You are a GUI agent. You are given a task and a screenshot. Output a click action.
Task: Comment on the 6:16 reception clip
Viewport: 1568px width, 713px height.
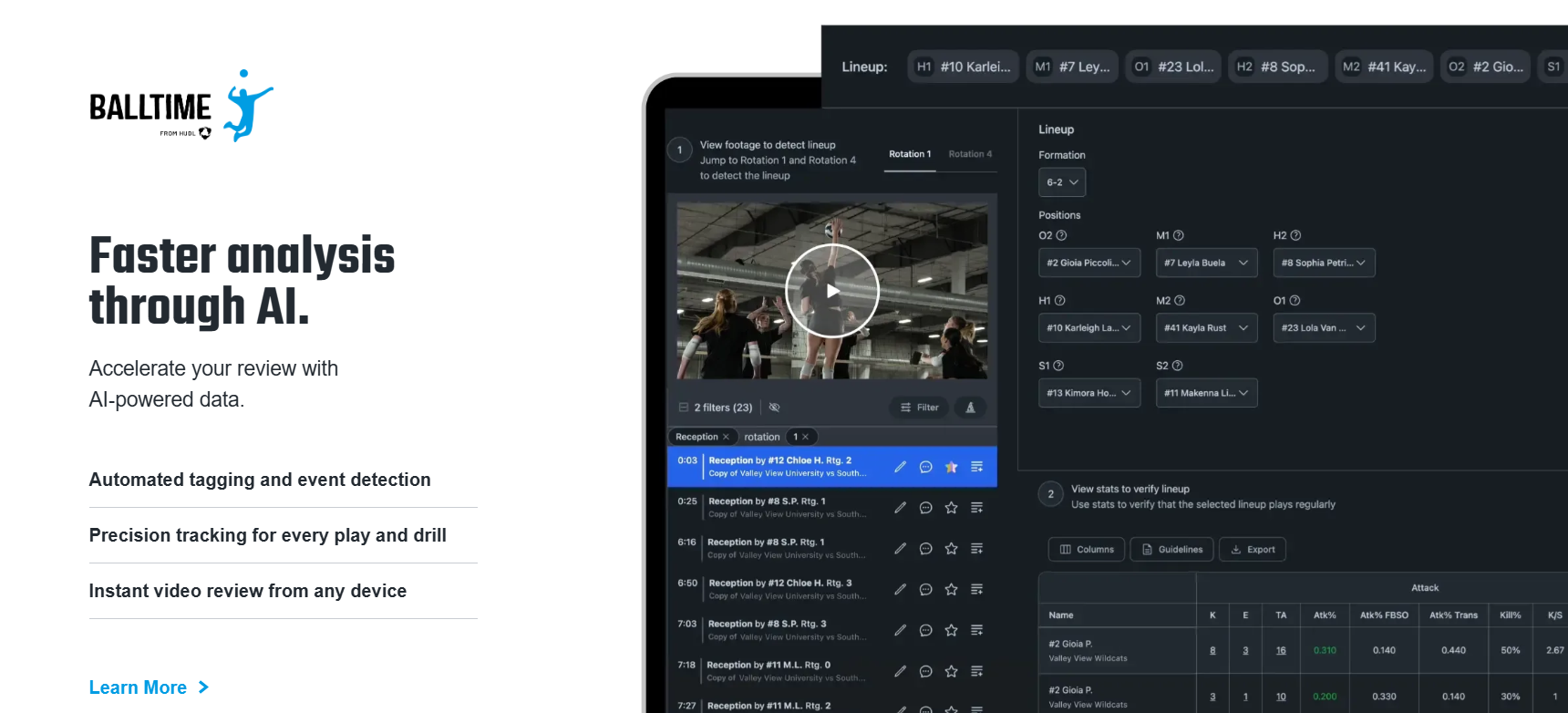(x=925, y=549)
